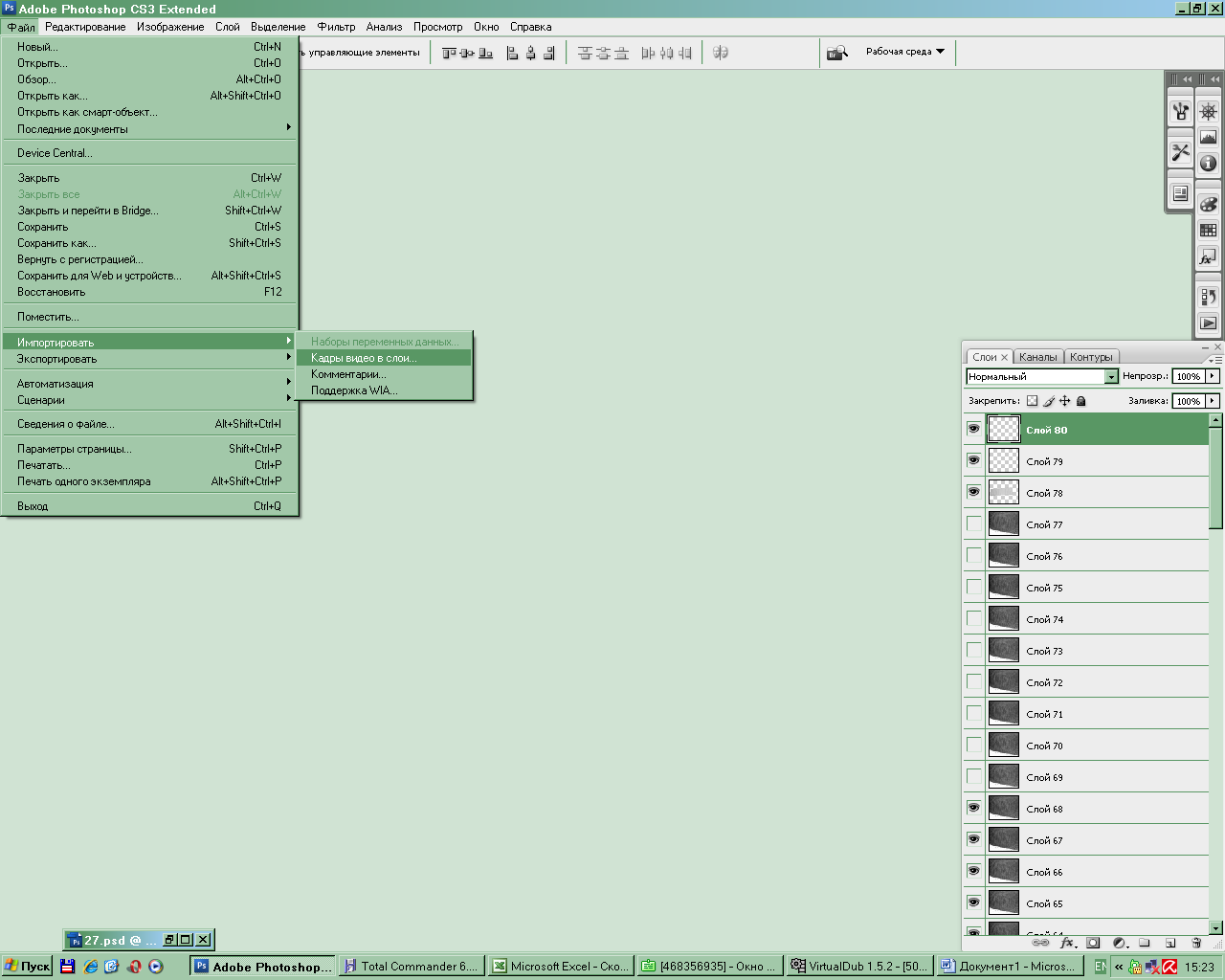The image size is (1225, 980).
Task: Open the History panel icon
Action: click(1209, 297)
